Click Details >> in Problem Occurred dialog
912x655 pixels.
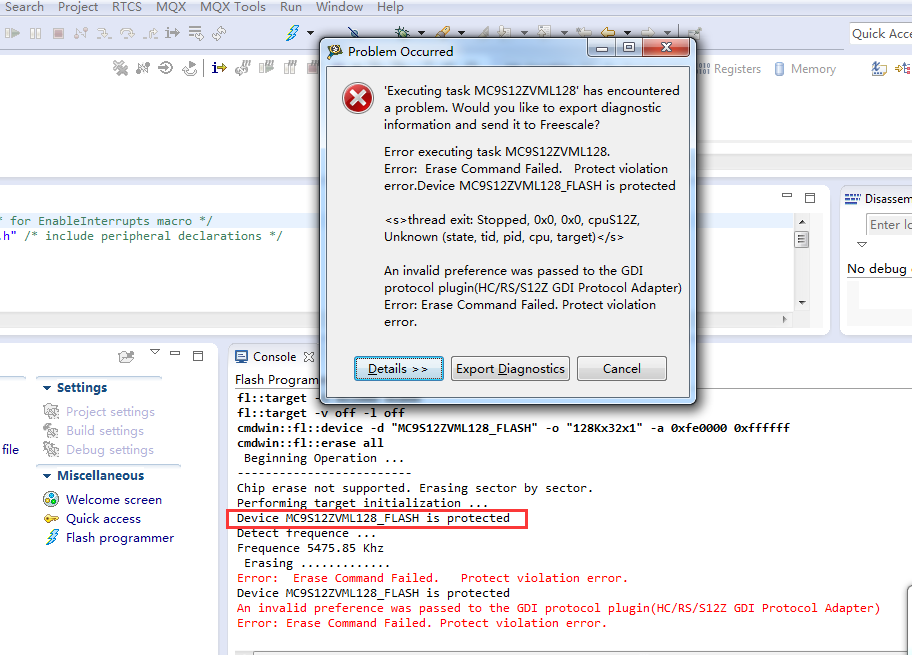pos(398,369)
